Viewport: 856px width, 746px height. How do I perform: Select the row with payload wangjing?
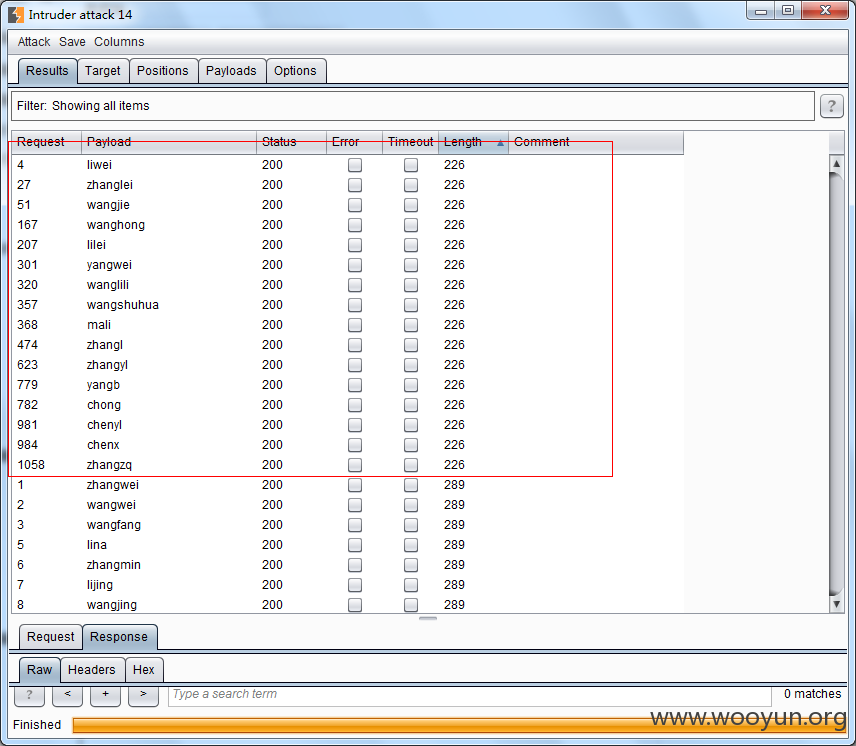[x=347, y=605]
